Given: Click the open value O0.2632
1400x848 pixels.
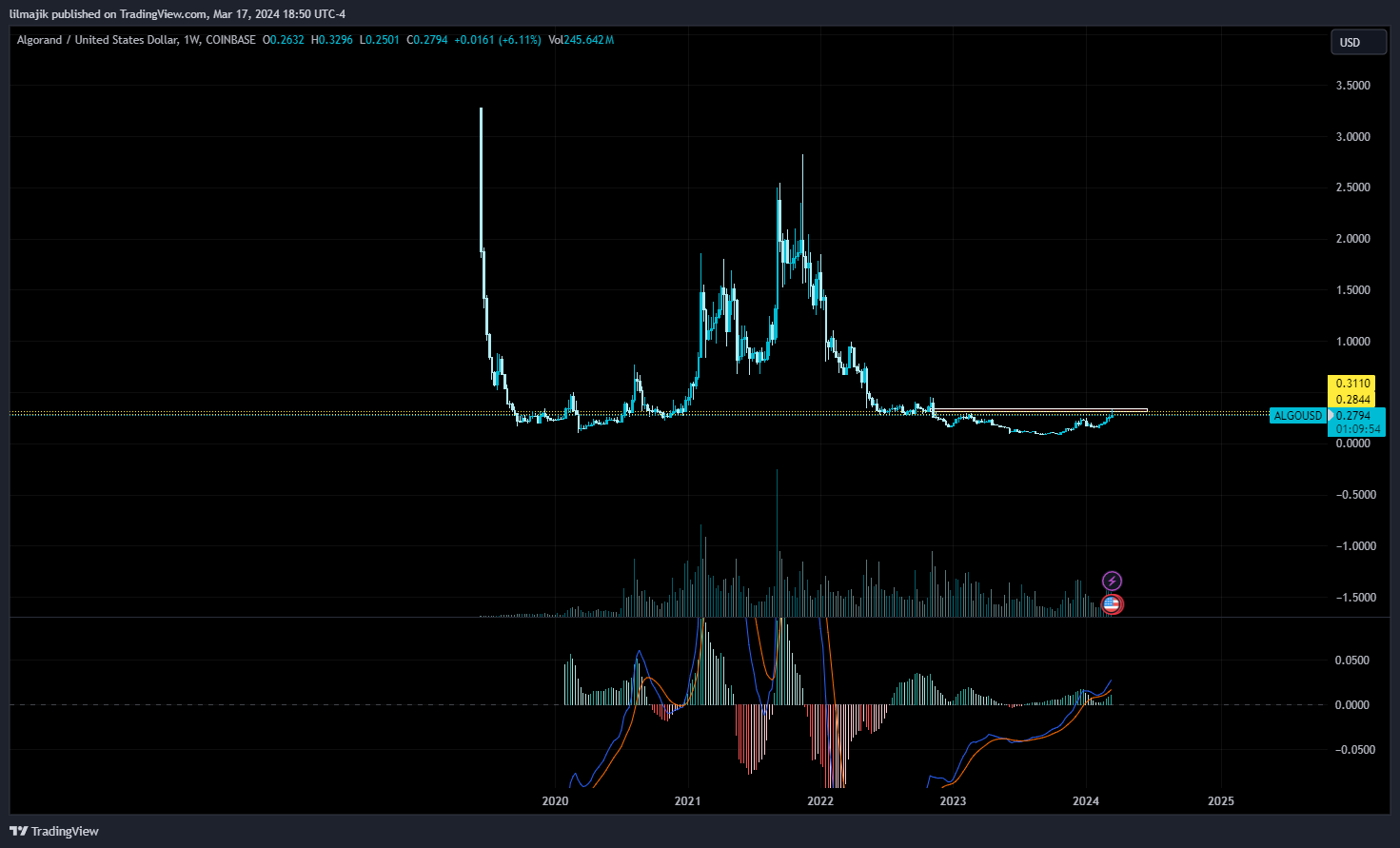Looking at the screenshot, I should pyautogui.click(x=284, y=40).
